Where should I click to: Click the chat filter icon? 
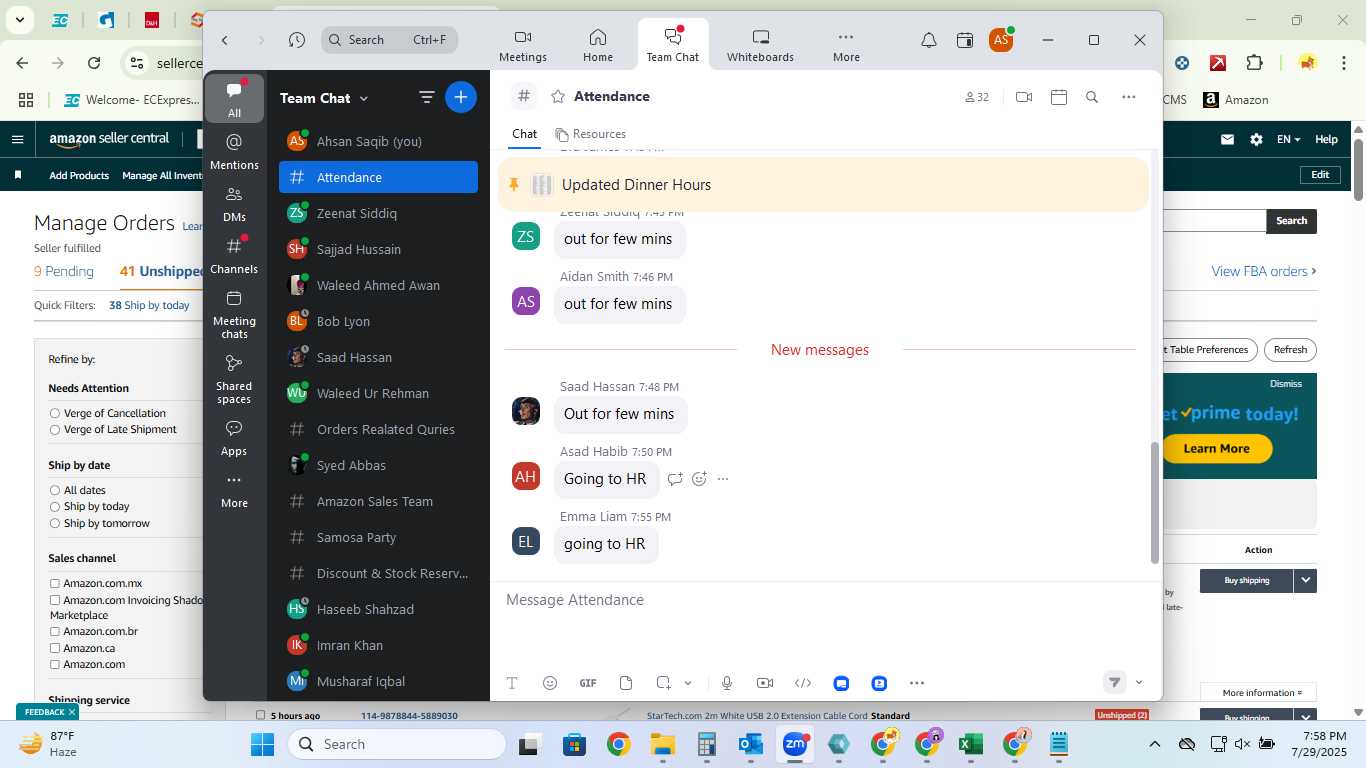coord(427,97)
